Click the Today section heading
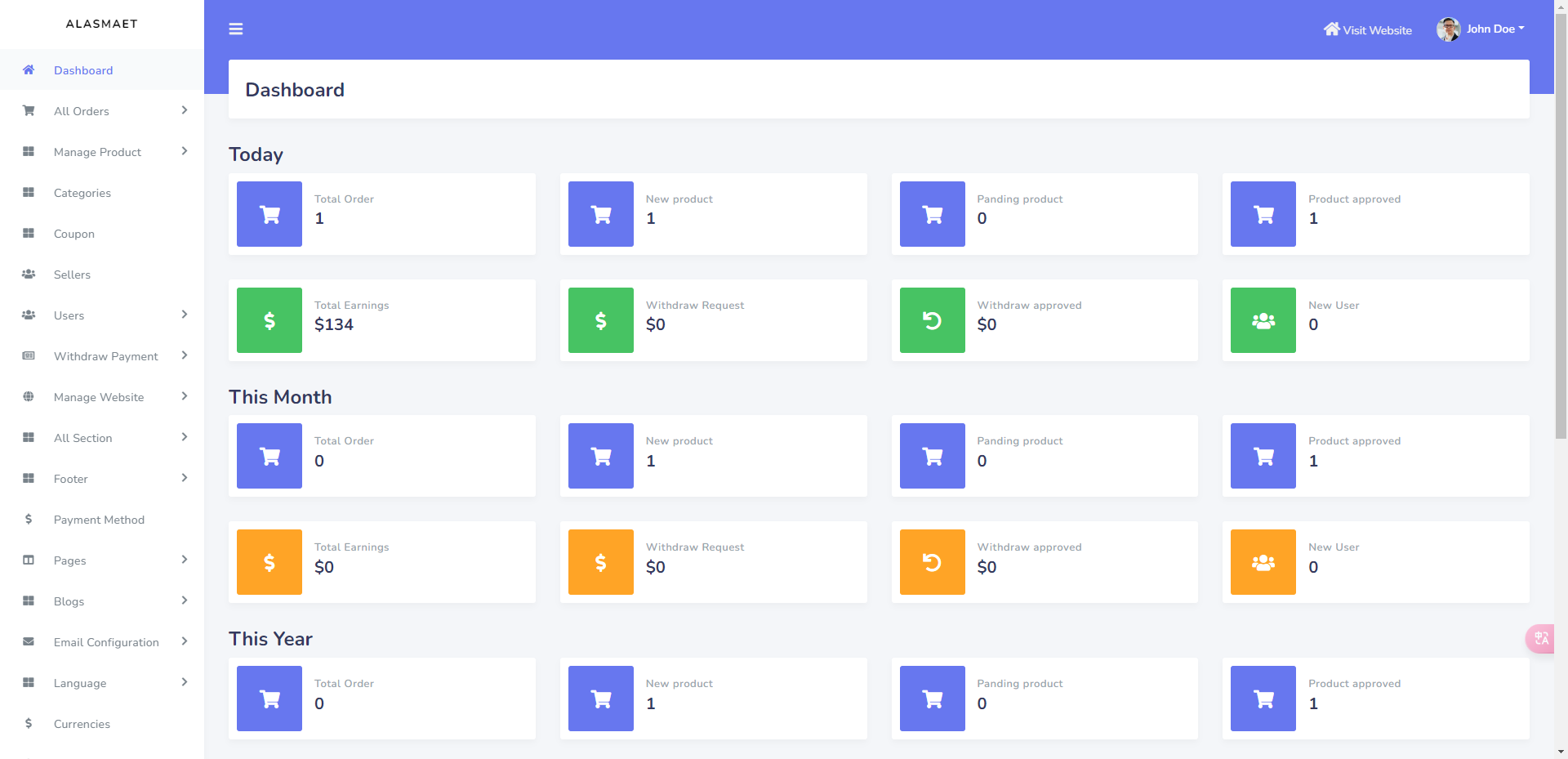Image resolution: width=1568 pixels, height=759 pixels. (x=256, y=154)
